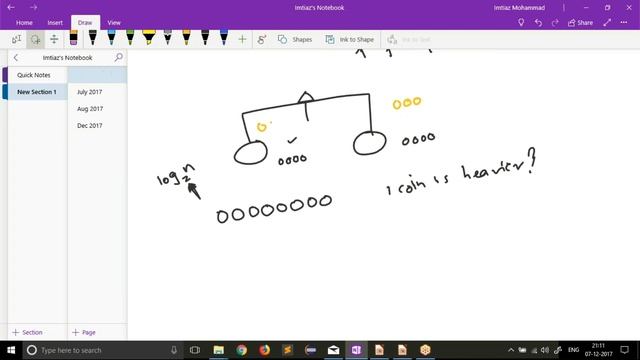The image size is (640, 360).
Task: Switch to the Draw tab
Action: pos(85,23)
